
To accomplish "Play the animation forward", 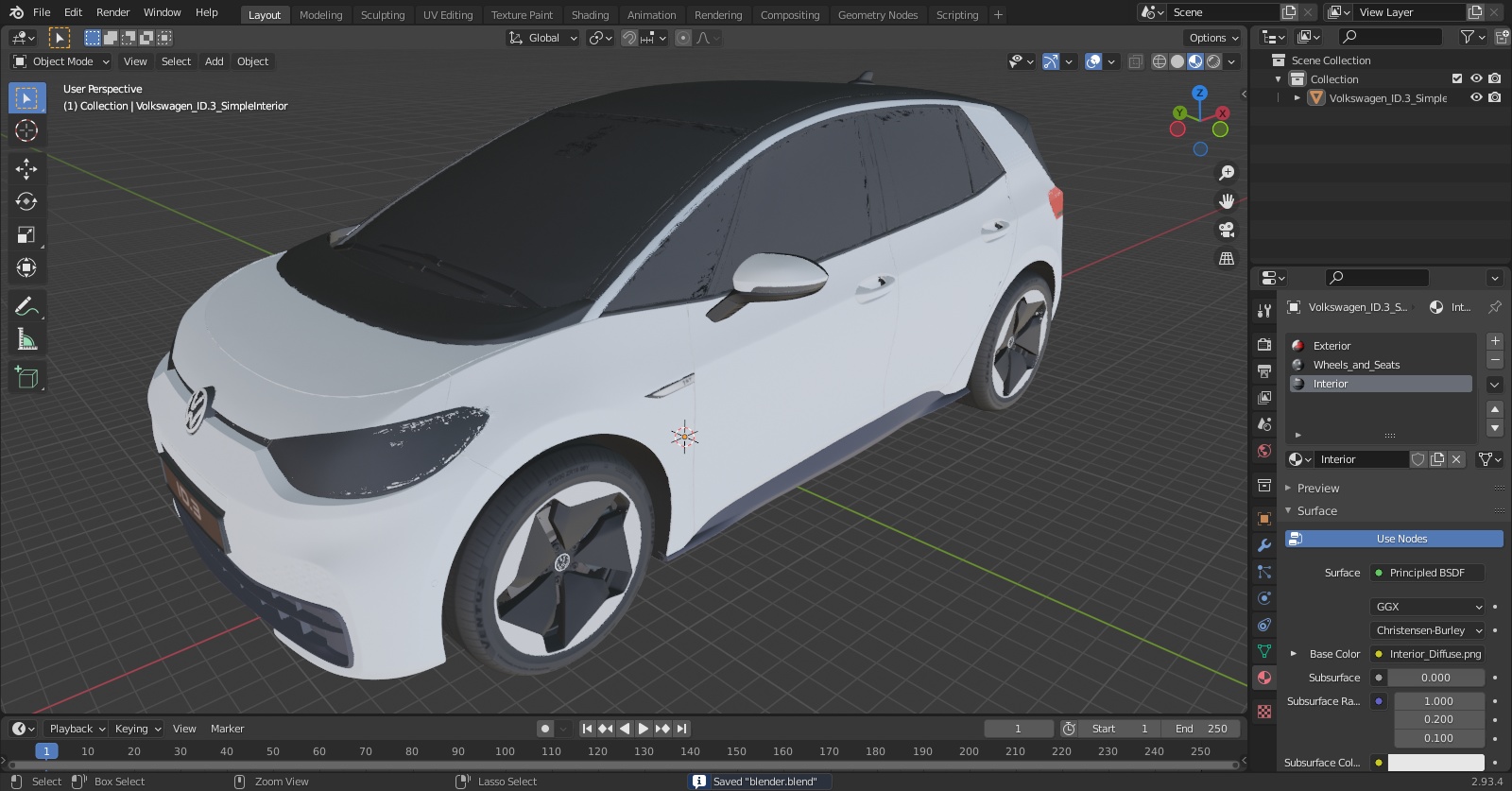I will tap(644, 729).
